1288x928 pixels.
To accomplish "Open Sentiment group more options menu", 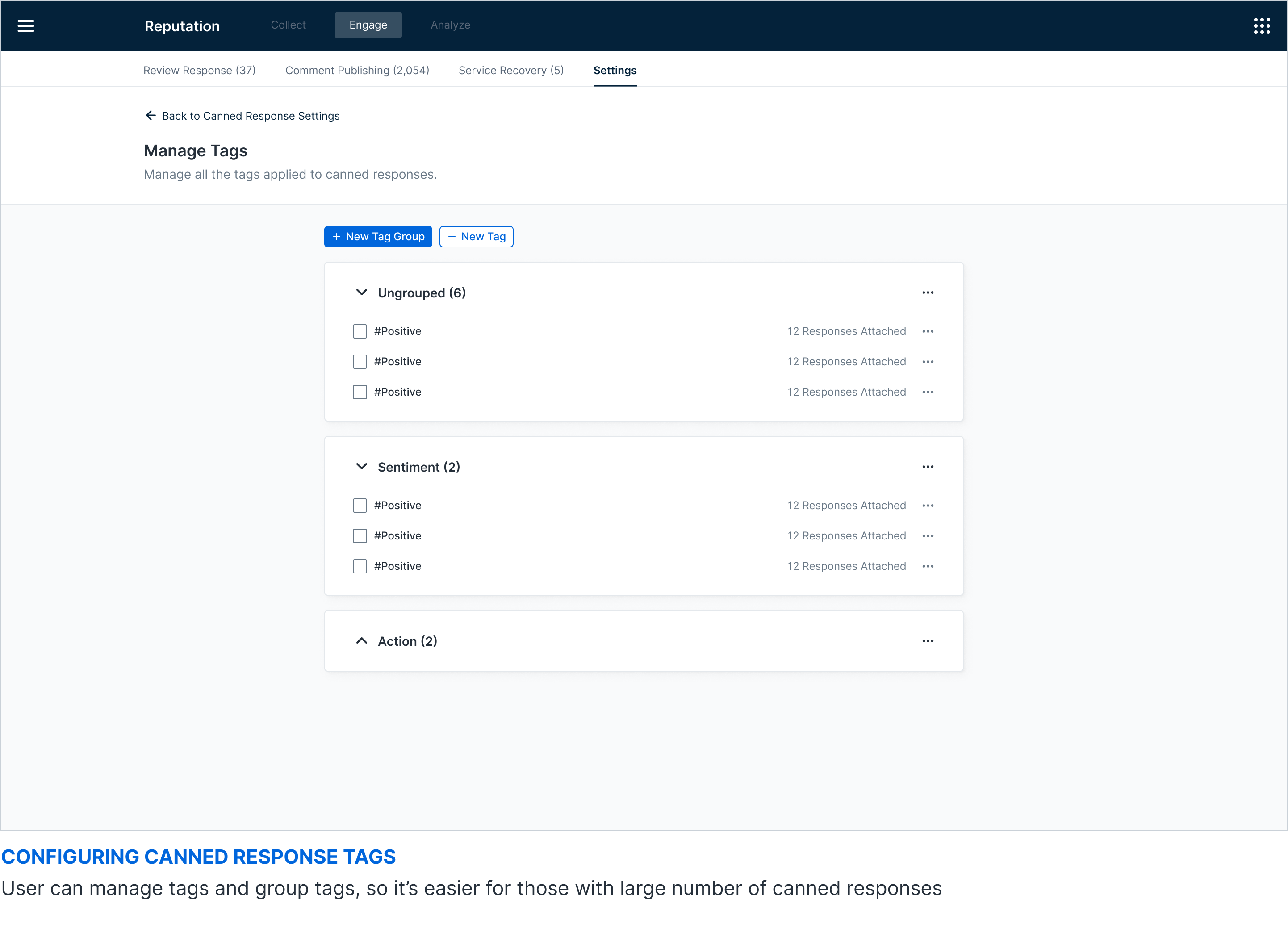I will (x=928, y=467).
